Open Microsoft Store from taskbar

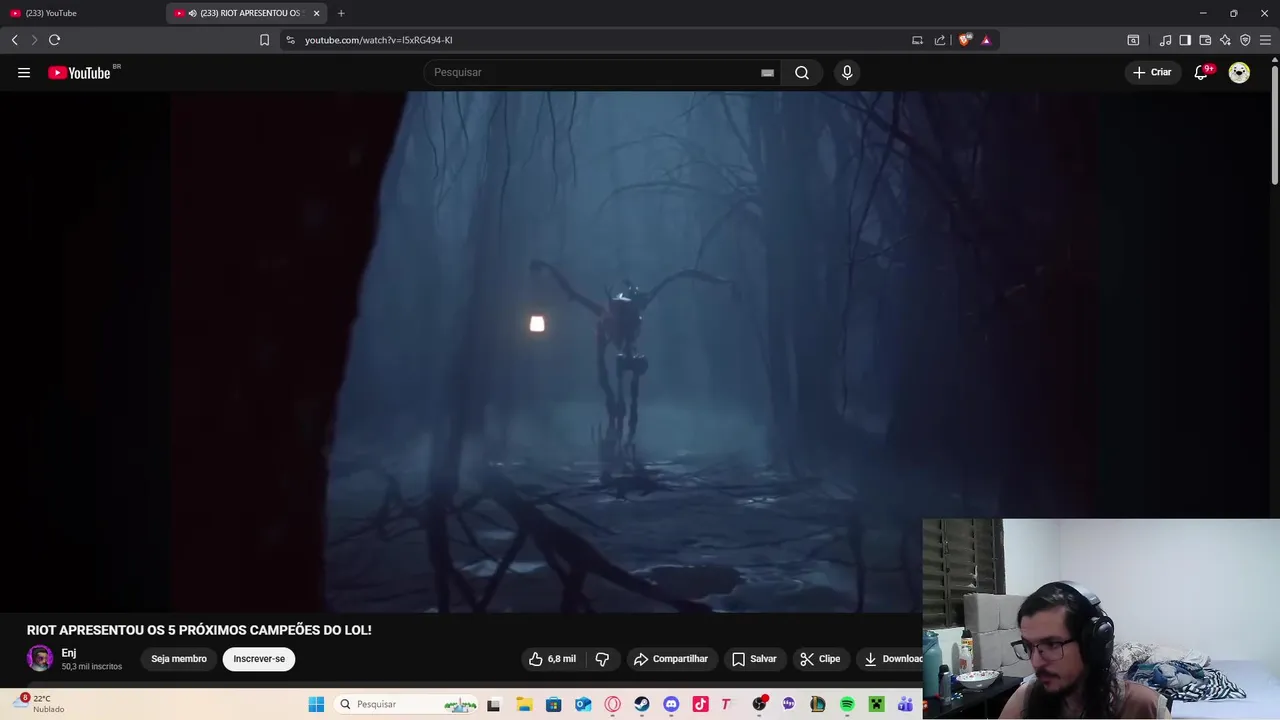click(553, 704)
